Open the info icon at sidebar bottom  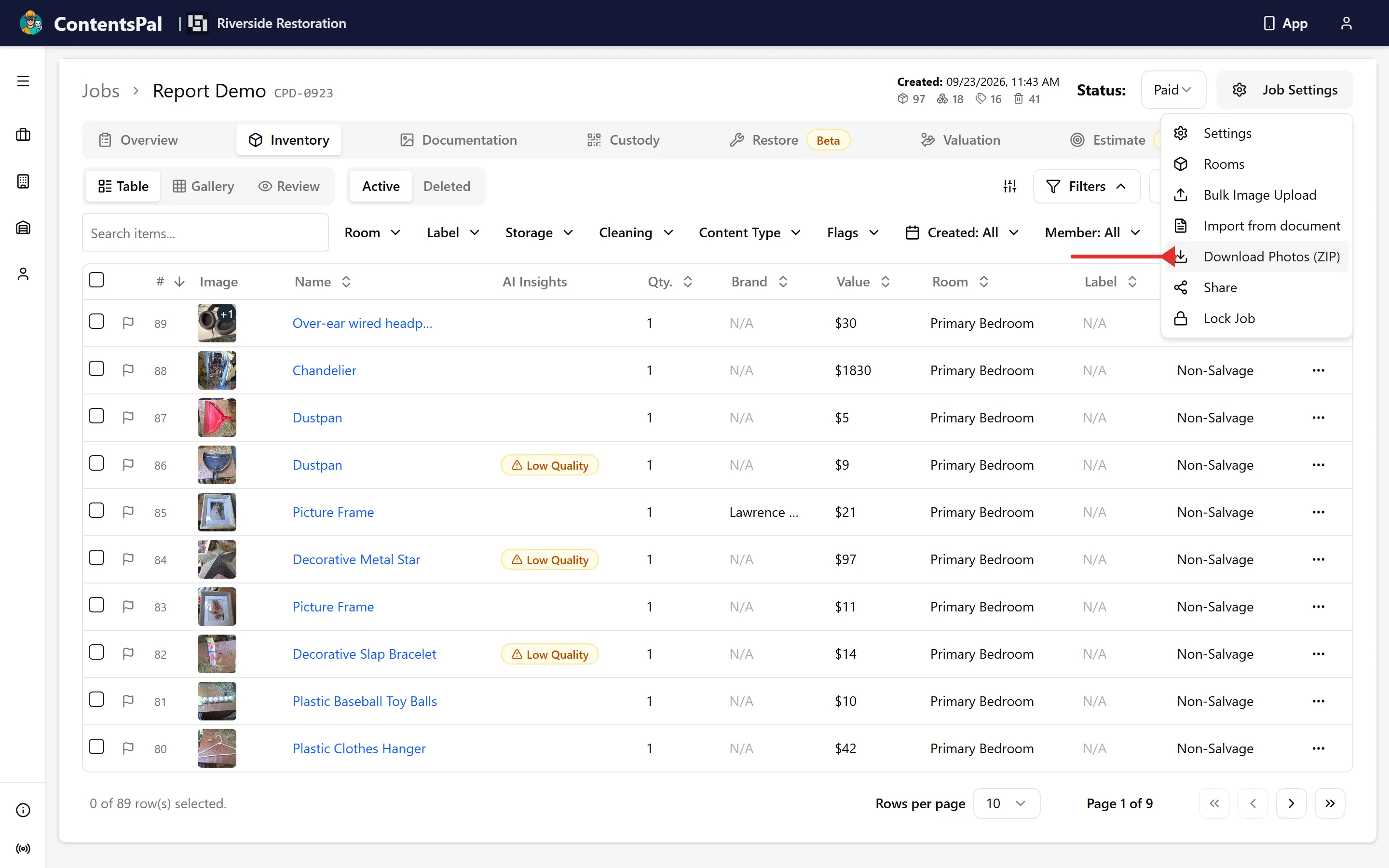tap(23, 810)
